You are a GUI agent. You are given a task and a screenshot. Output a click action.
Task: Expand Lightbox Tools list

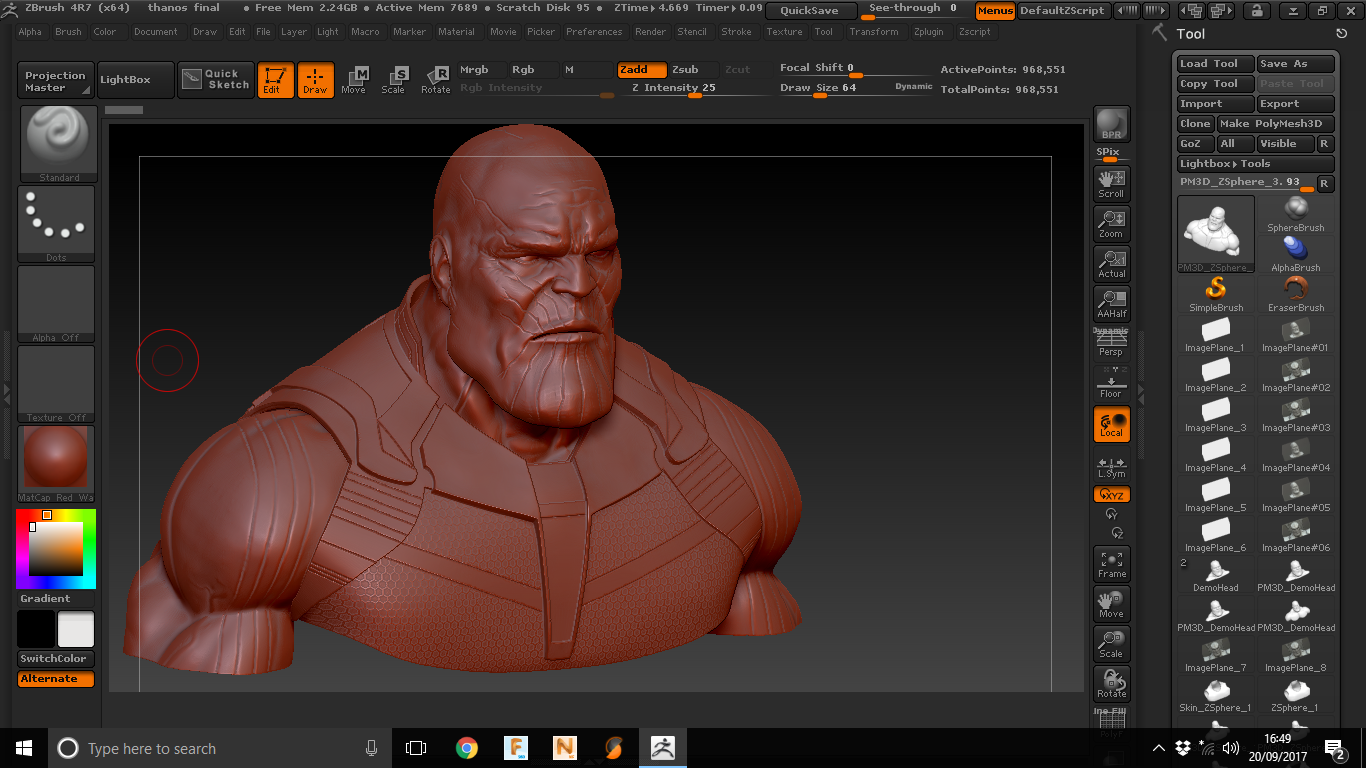click(1256, 164)
